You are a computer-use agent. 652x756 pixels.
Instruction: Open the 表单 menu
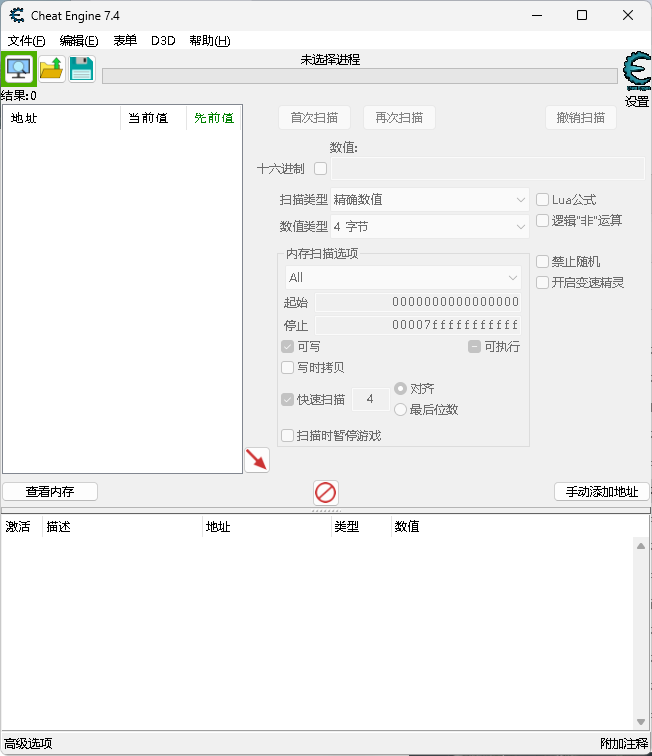coord(125,40)
